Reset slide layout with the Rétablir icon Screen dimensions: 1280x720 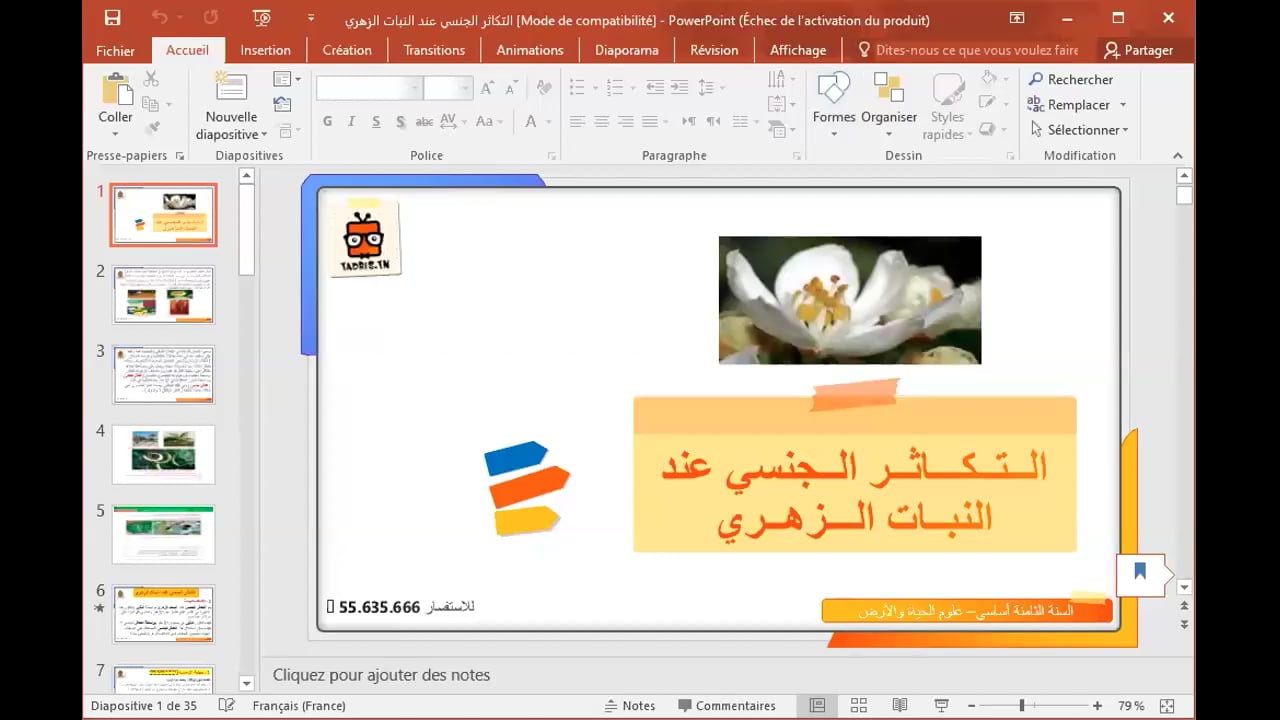(x=282, y=104)
